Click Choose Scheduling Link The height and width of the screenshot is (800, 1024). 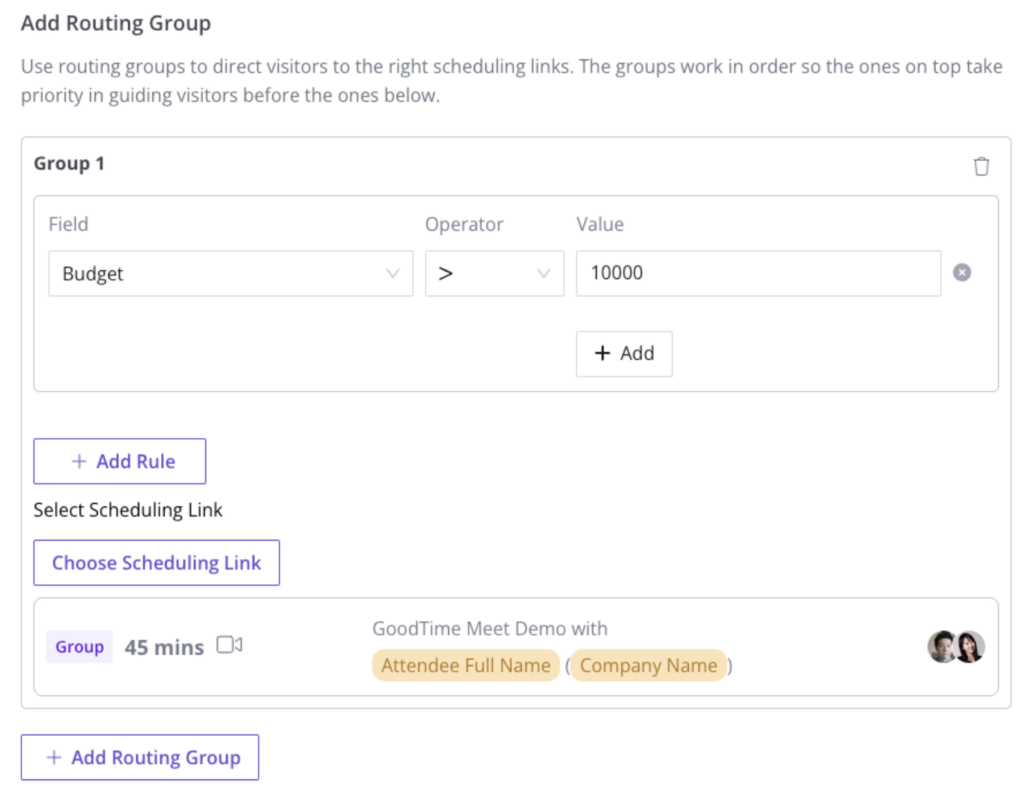click(x=157, y=563)
